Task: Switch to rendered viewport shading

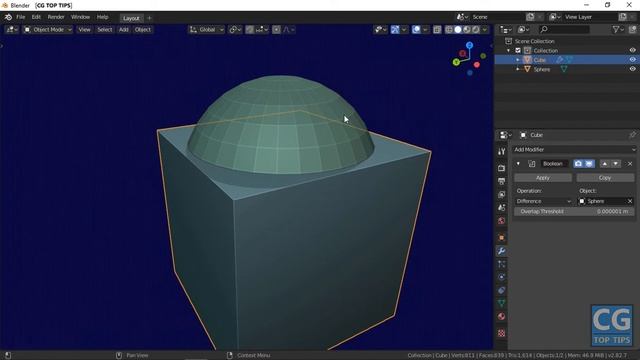Action: coord(476,30)
